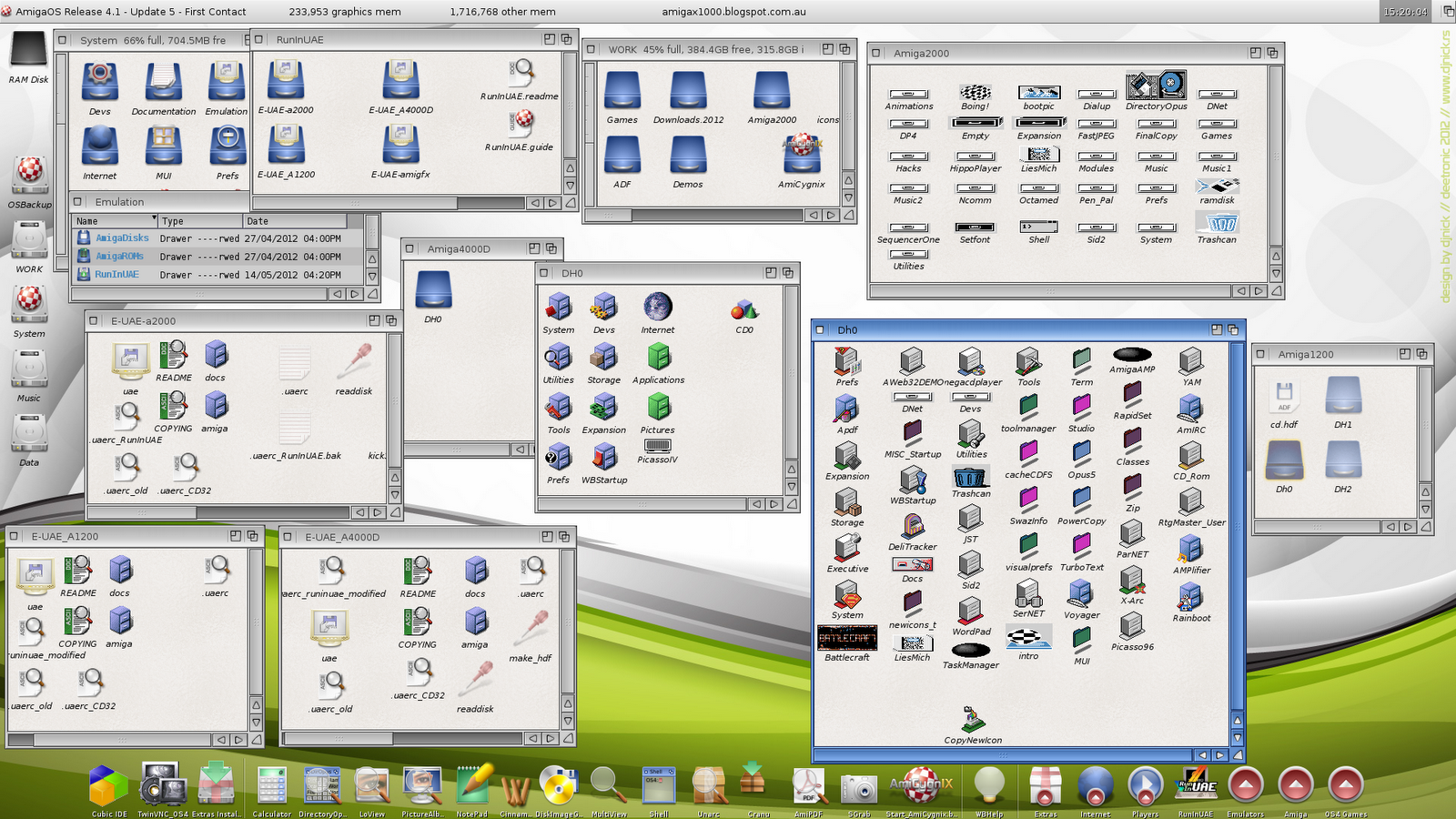This screenshot has height=819, width=1456.
Task: Open E-UAE_A4000D in RunInUAE window
Action: (x=400, y=80)
